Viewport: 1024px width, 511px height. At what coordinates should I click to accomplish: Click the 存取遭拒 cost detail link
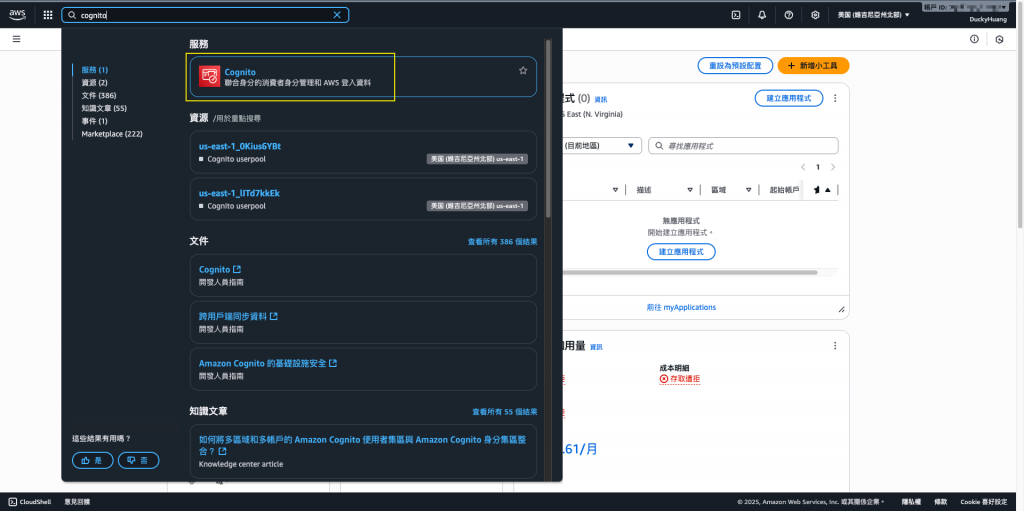pos(680,379)
